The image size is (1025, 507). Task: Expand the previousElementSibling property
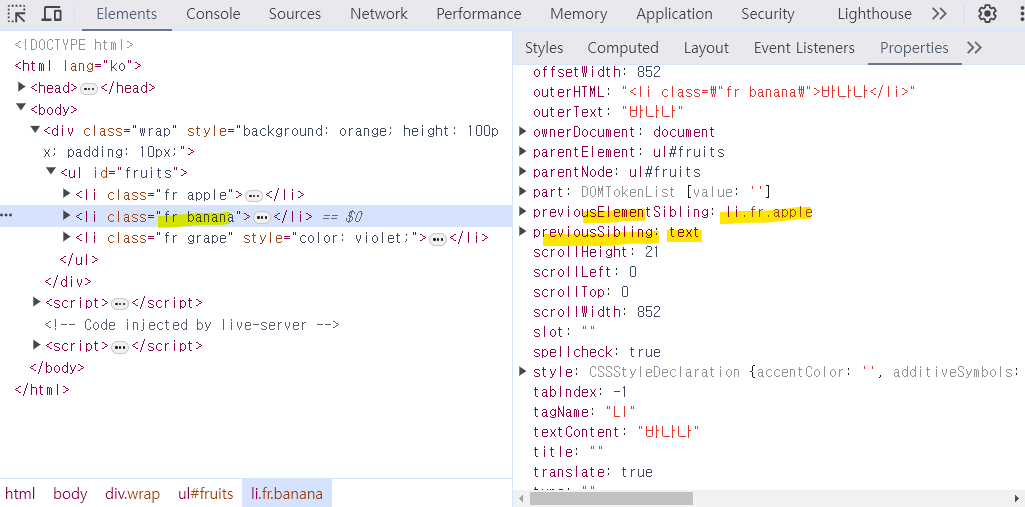[522, 211]
